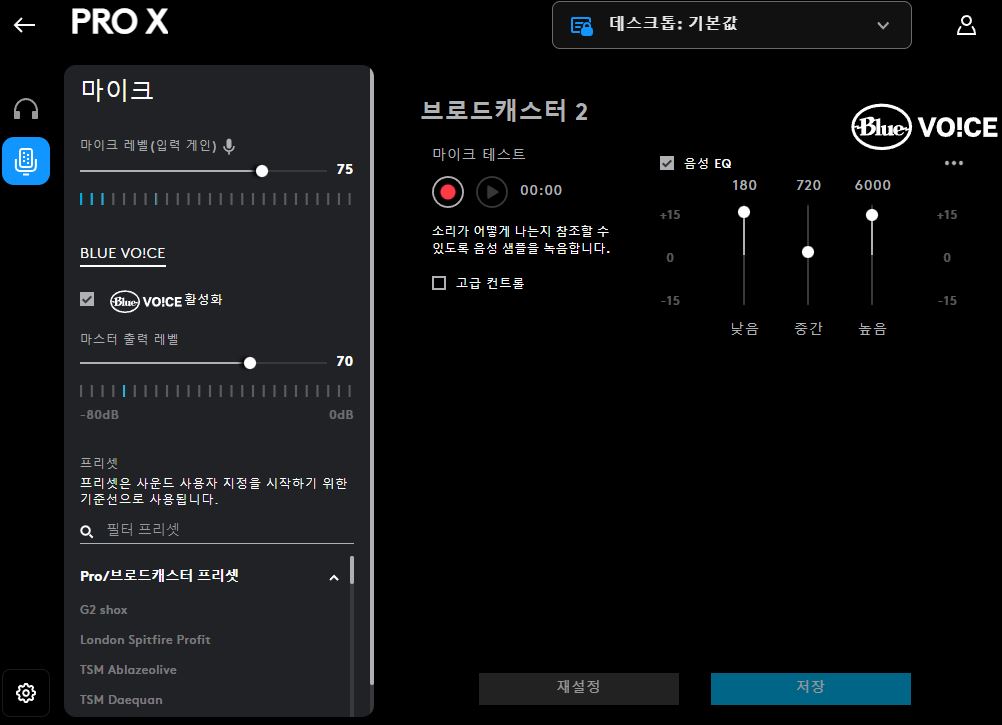Open the user account profile
The height and width of the screenshot is (725, 1002).
[966, 25]
